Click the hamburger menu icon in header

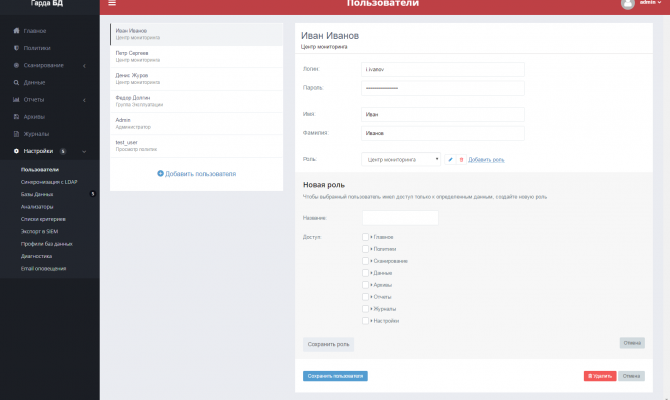[112, 3]
